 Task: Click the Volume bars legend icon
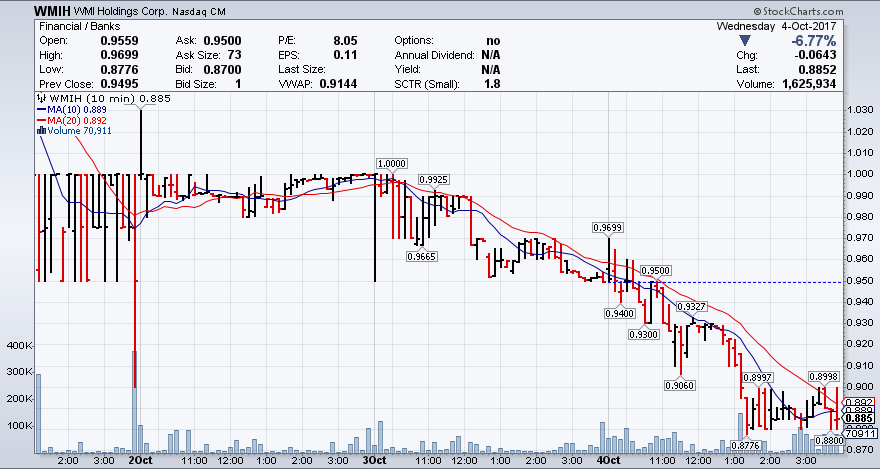(x=40, y=130)
